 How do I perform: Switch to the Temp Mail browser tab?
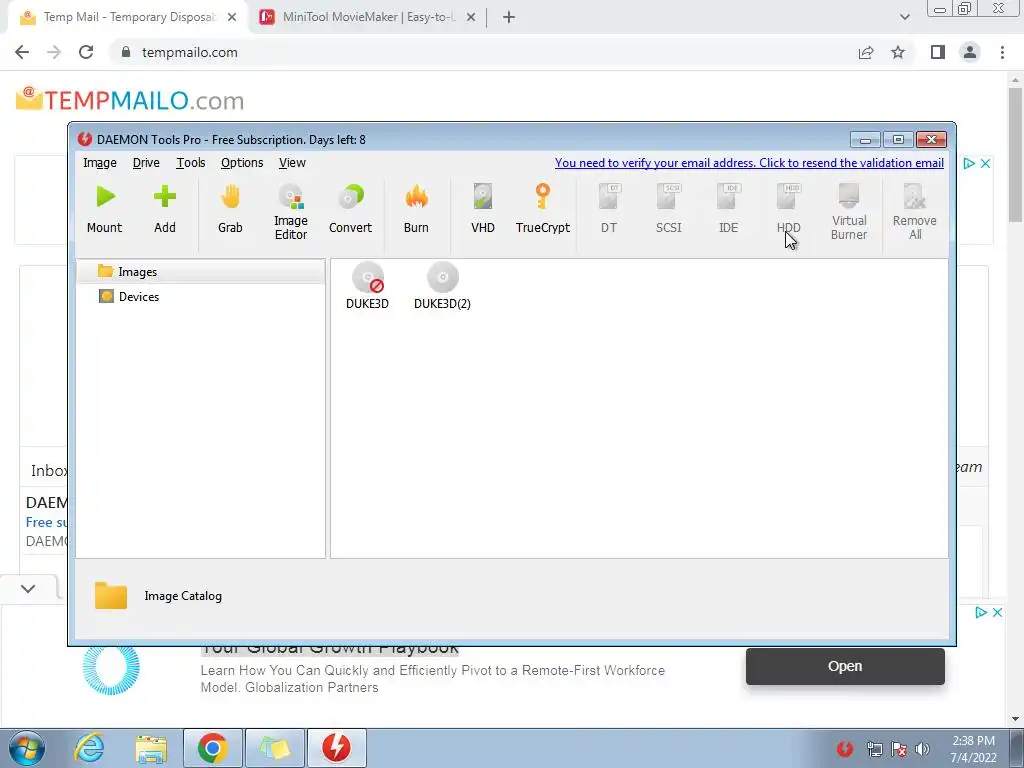[x=129, y=17]
